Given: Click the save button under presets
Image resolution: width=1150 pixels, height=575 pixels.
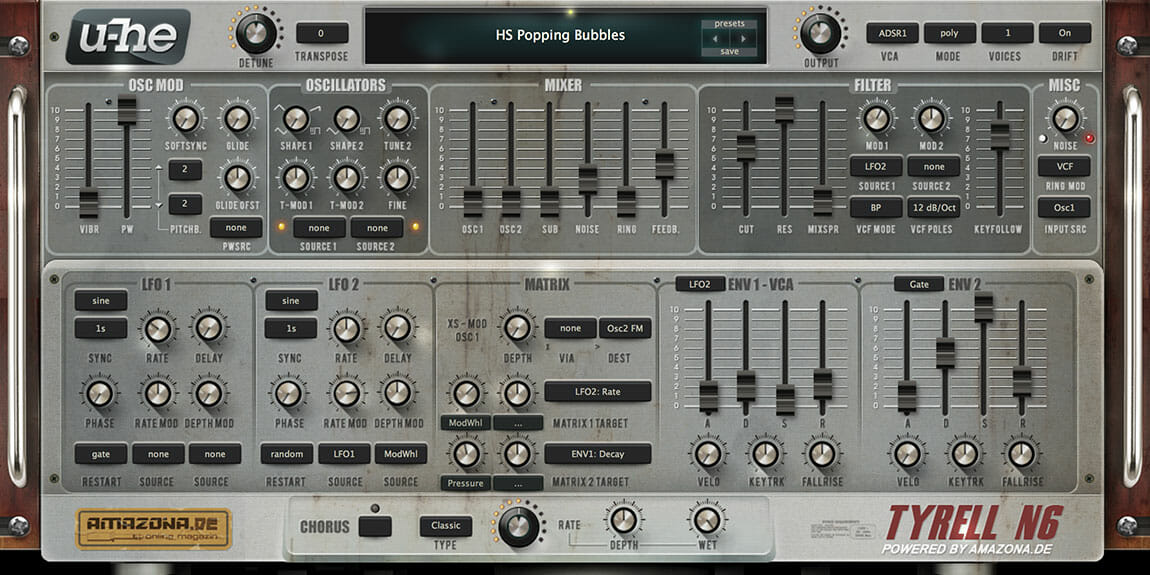Looking at the screenshot, I should click(729, 52).
